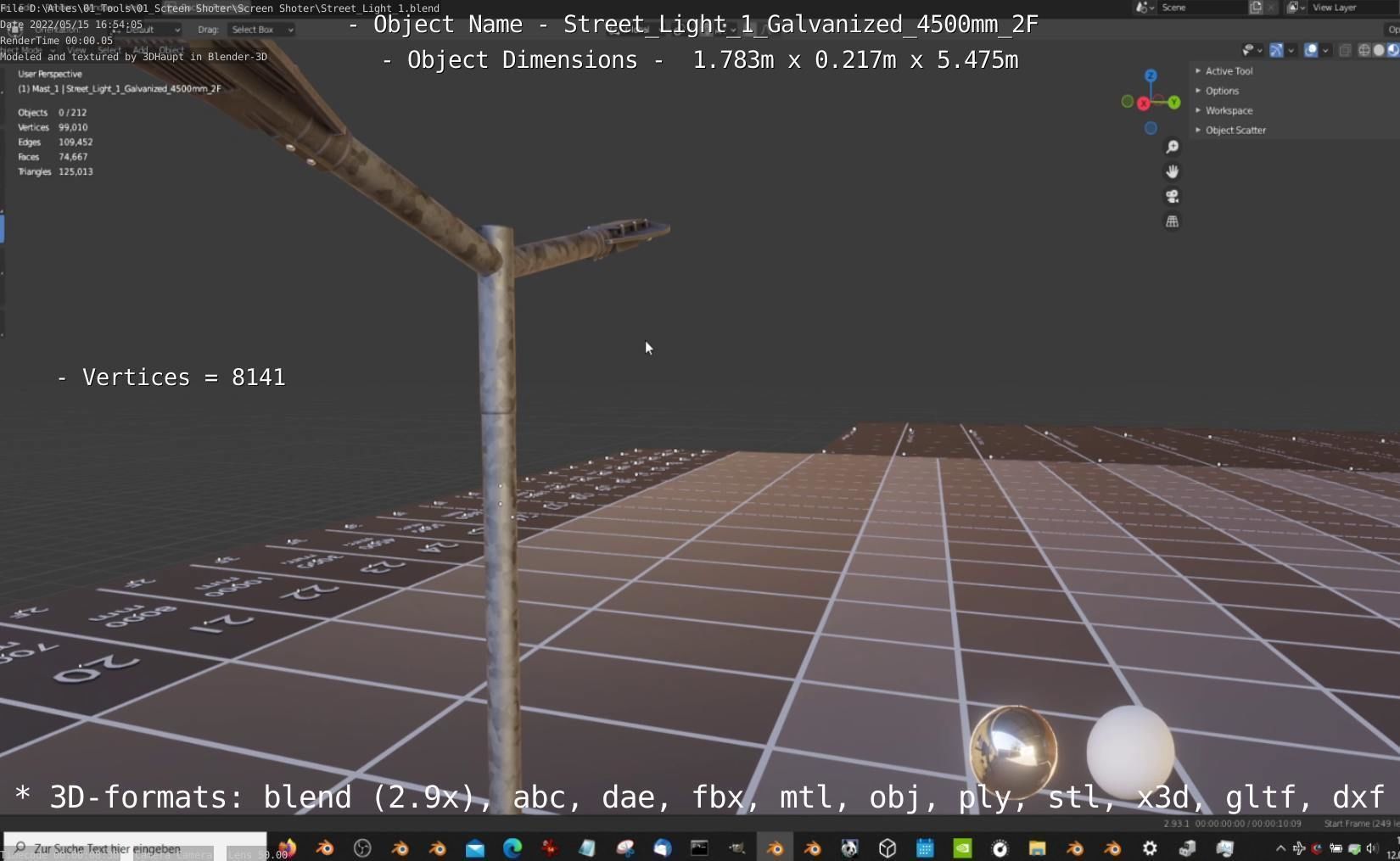Open the Drag Select Box dropdown
The height and width of the screenshot is (861, 1400).
coord(262,30)
